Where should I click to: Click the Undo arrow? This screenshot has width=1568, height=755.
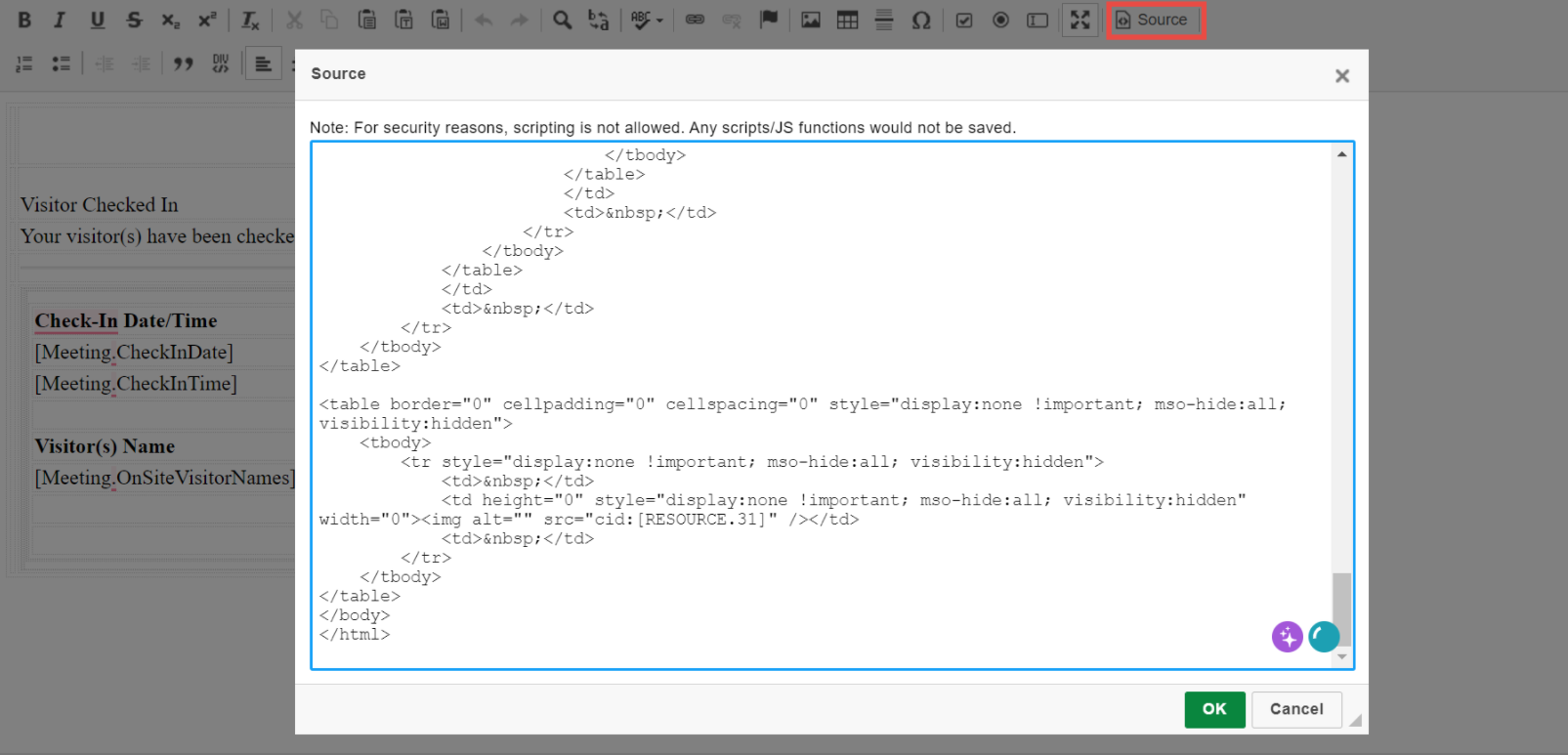pyautogui.click(x=484, y=20)
